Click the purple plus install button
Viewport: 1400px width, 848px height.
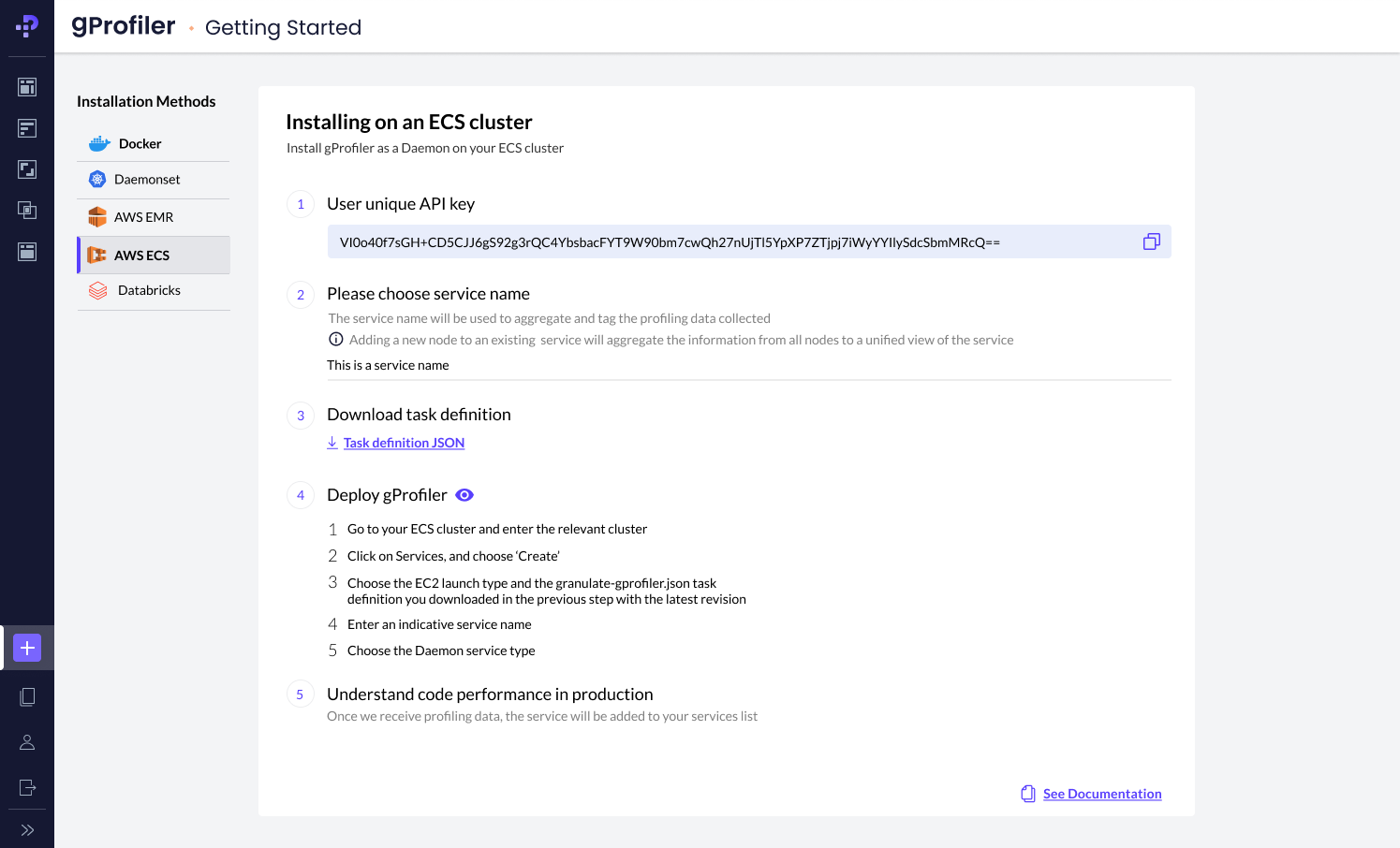click(x=27, y=648)
